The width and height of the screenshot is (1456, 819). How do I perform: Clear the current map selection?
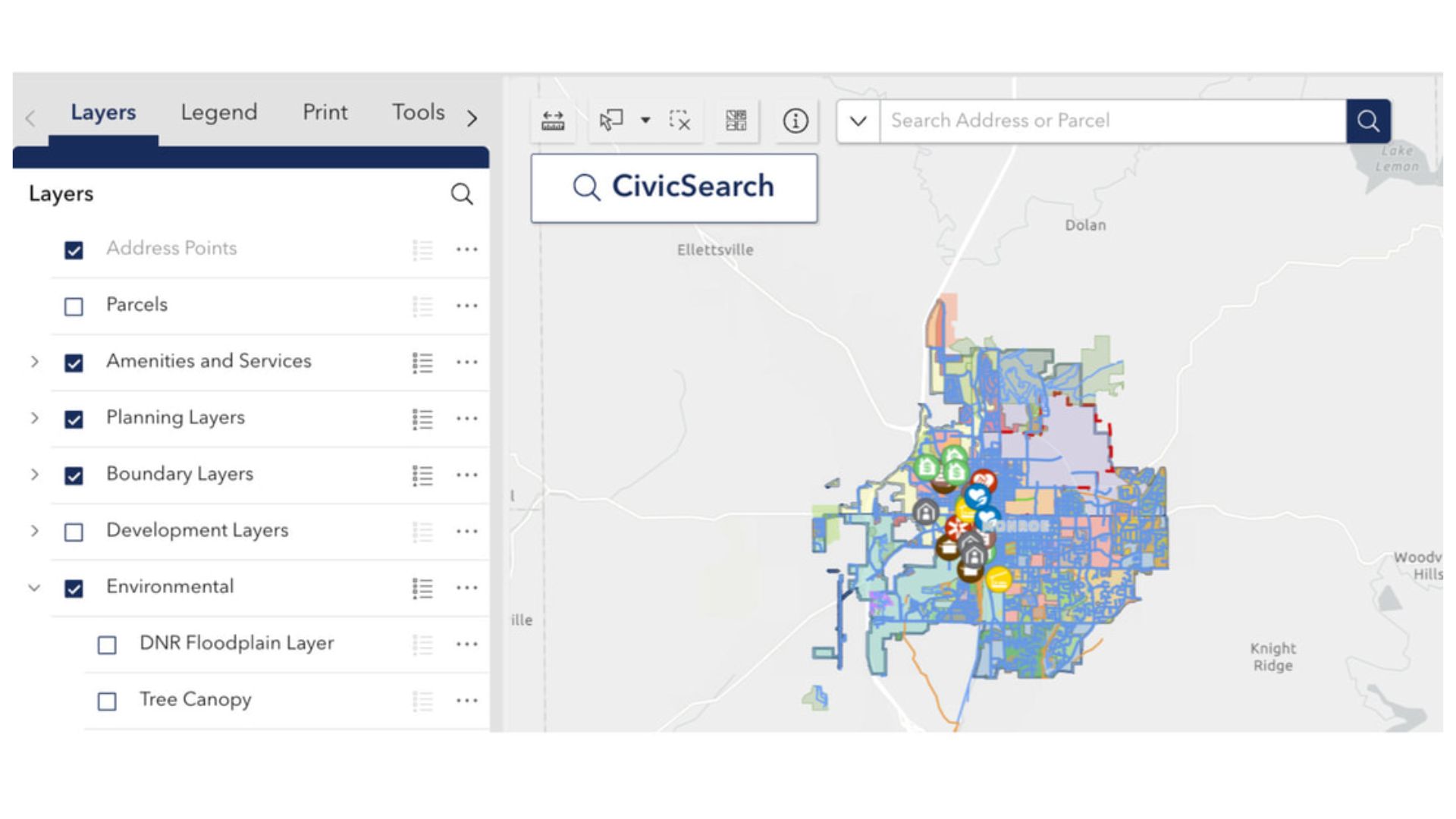(x=679, y=121)
